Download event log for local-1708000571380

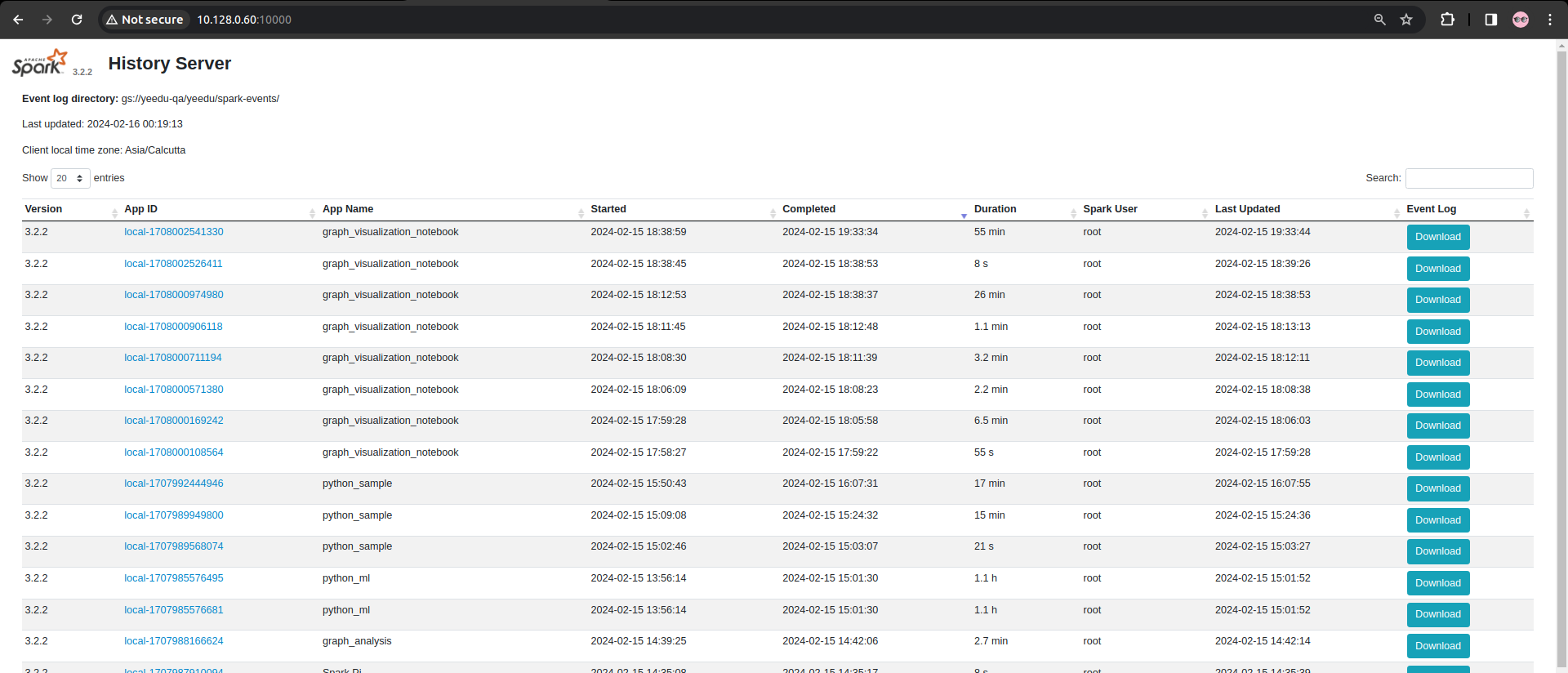[x=1438, y=394]
